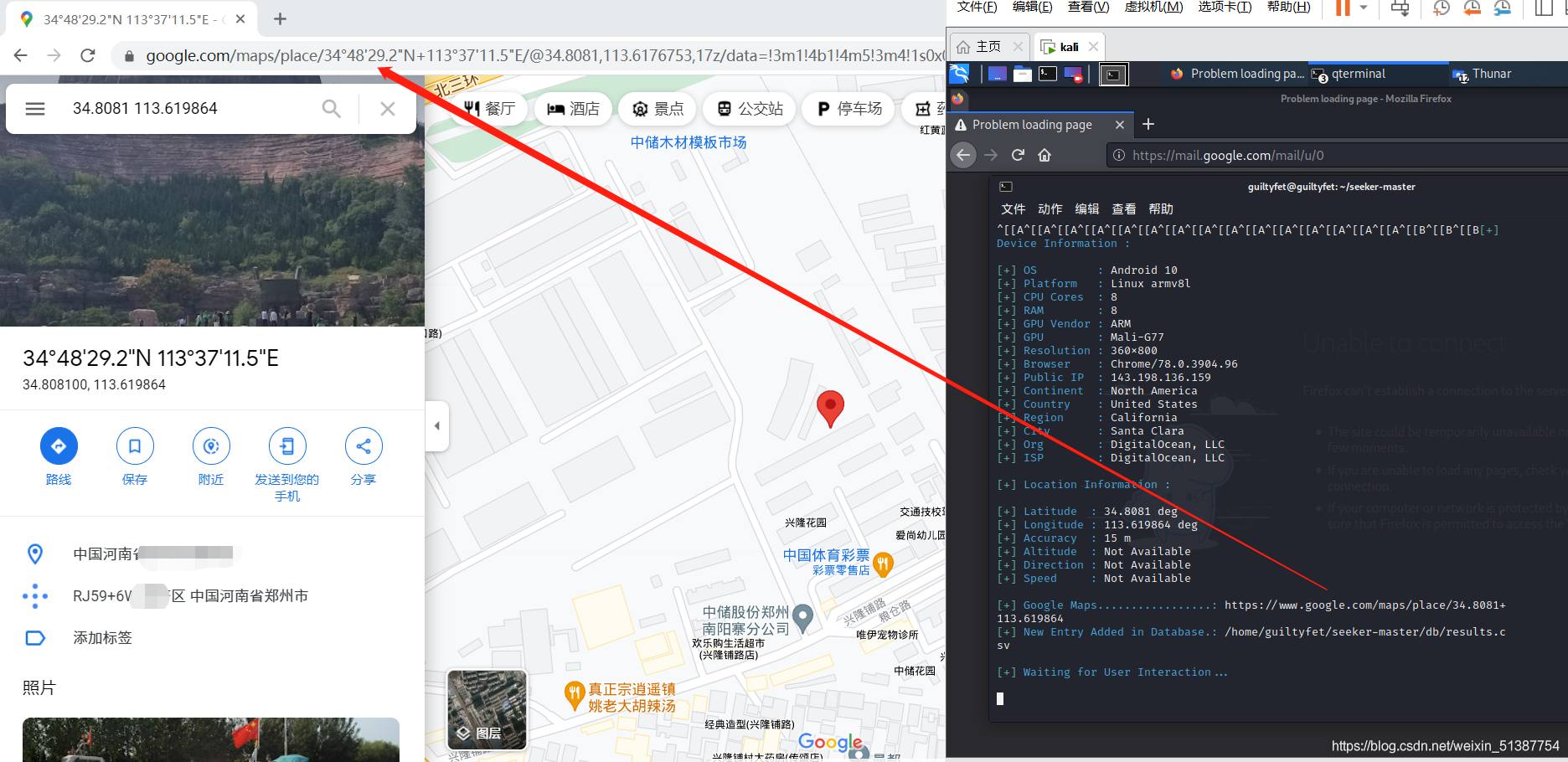Close the kali VM tab
The width and height of the screenshot is (1568, 762).
1093,47
